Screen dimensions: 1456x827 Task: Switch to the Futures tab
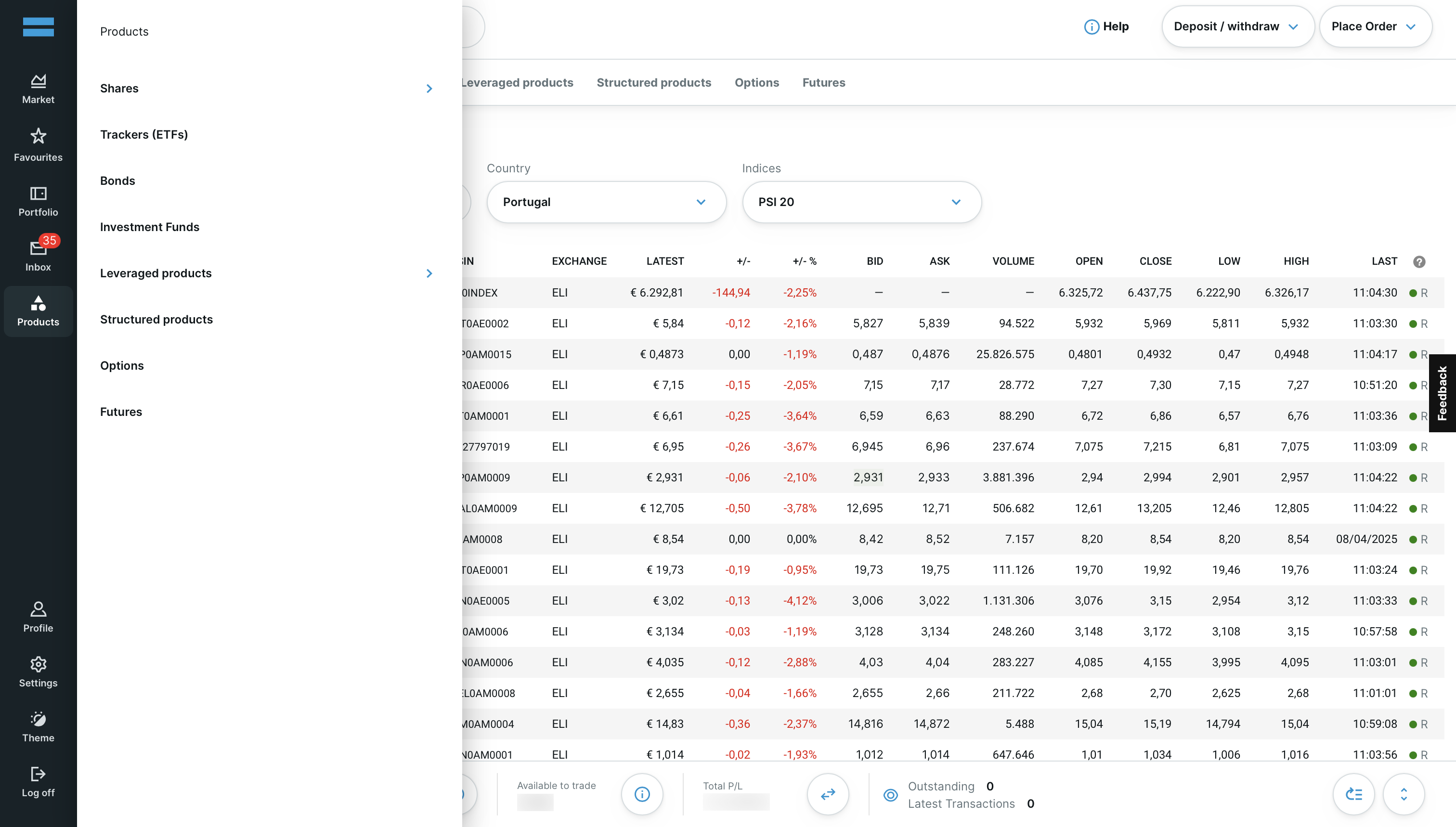(x=823, y=83)
